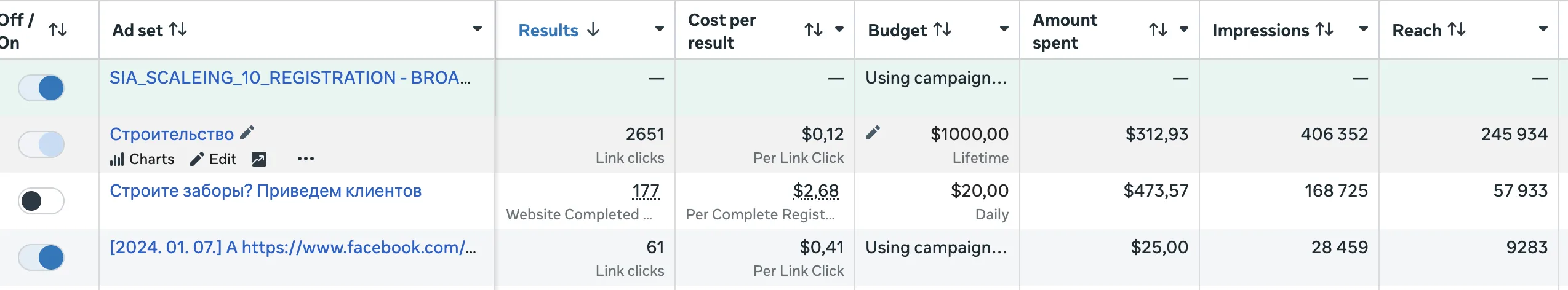
Task: Turn on the Строите заборы ad set
Action: click(x=41, y=201)
